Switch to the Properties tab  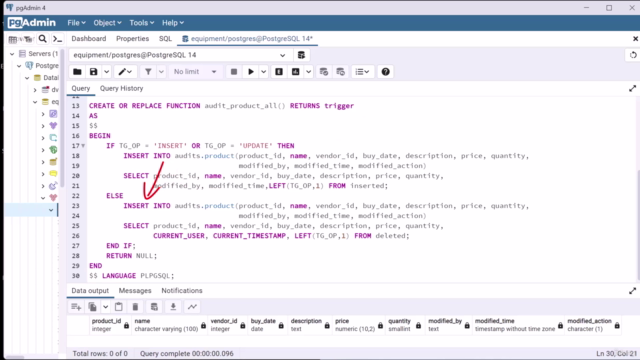(x=132, y=39)
